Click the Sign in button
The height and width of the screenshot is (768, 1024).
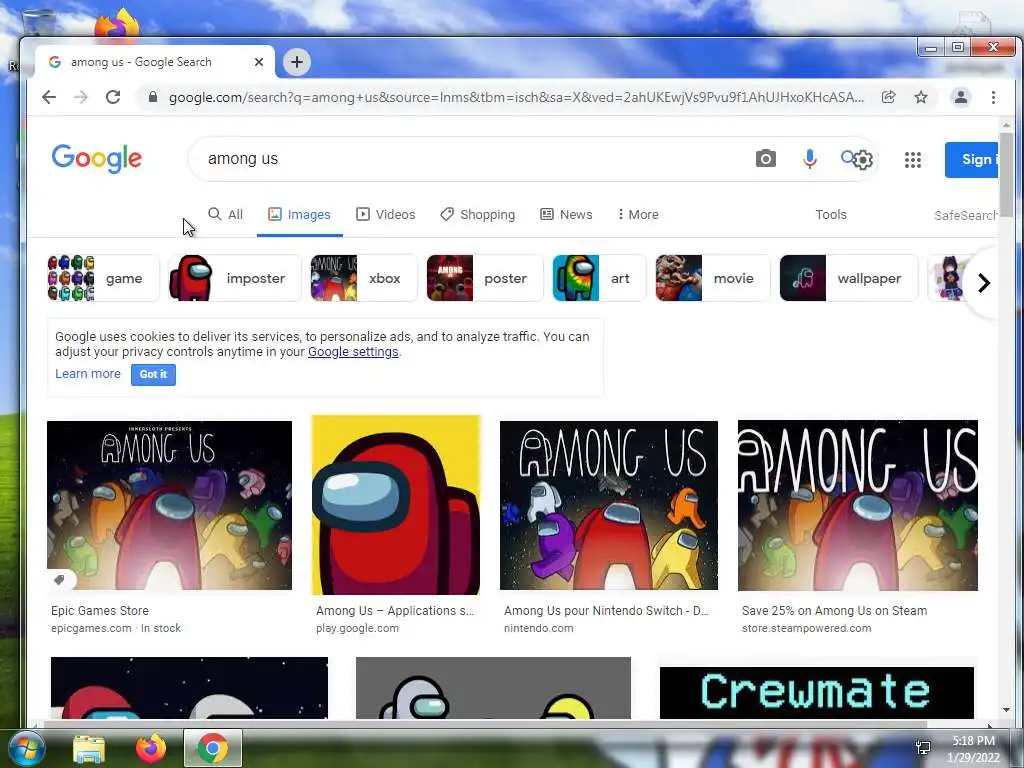click(x=971, y=159)
